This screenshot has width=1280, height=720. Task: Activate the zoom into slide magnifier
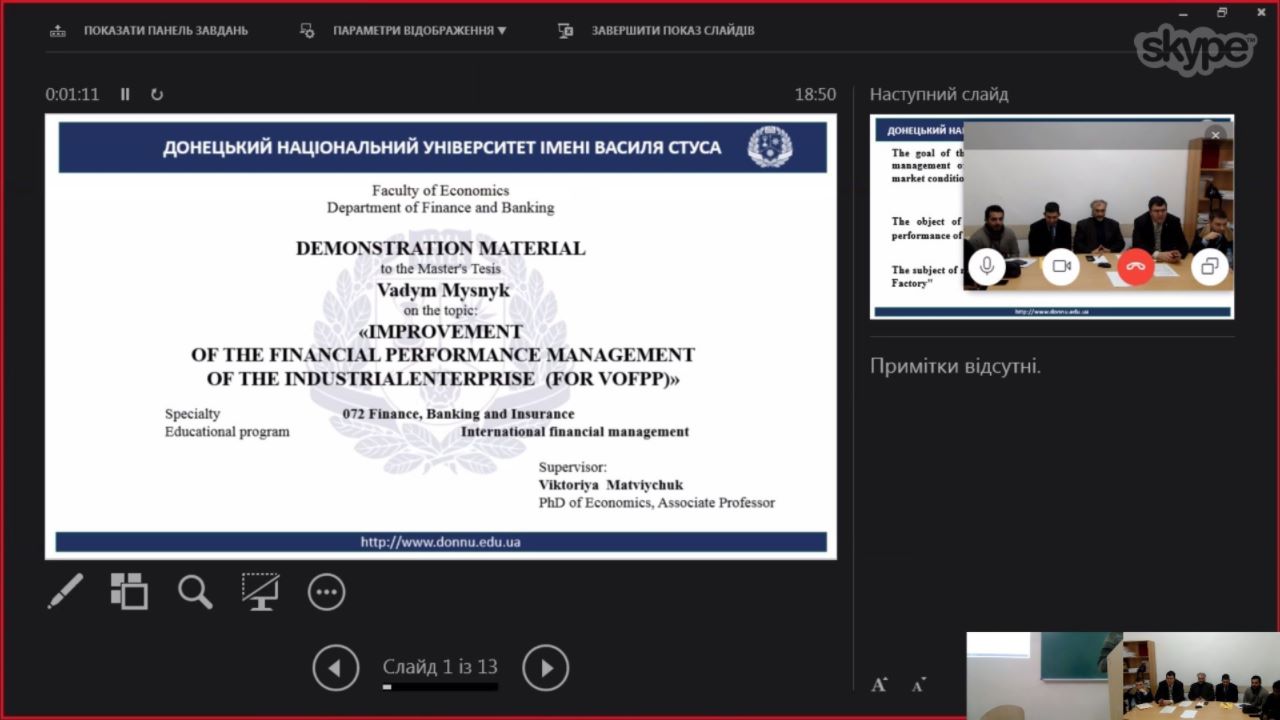[195, 591]
